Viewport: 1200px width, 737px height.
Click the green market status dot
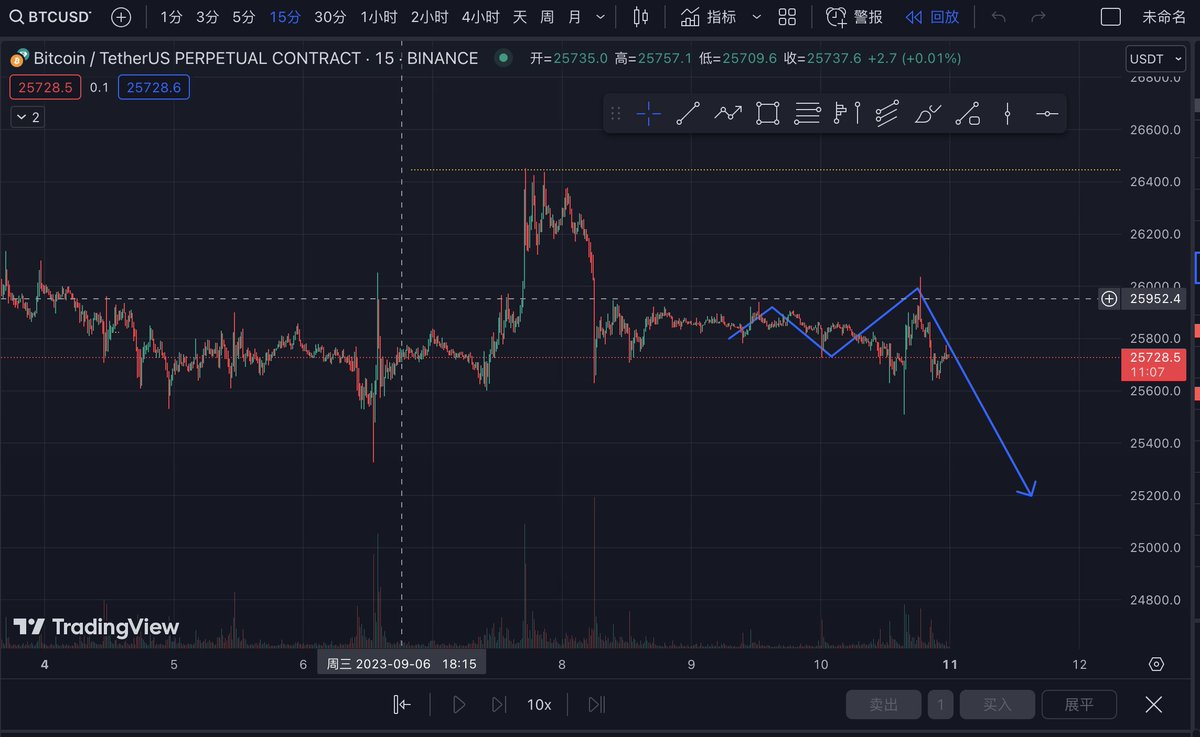coord(502,59)
